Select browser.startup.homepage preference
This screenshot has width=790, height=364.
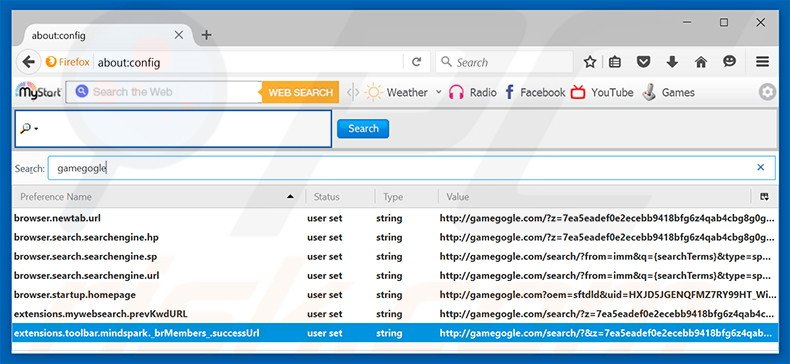[394, 295]
